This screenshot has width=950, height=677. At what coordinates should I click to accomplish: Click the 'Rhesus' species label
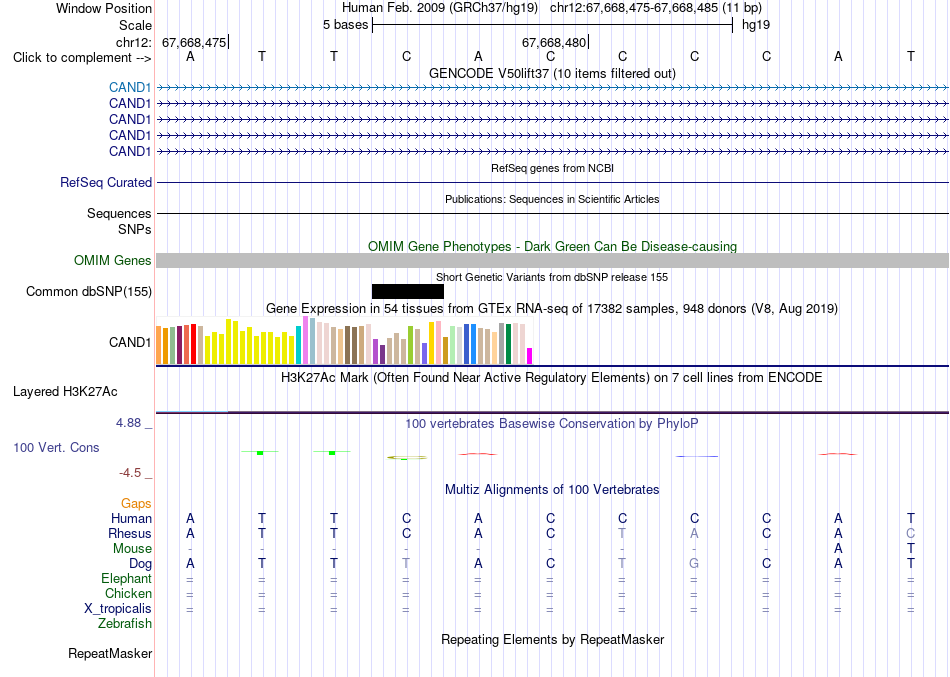[x=130, y=533]
